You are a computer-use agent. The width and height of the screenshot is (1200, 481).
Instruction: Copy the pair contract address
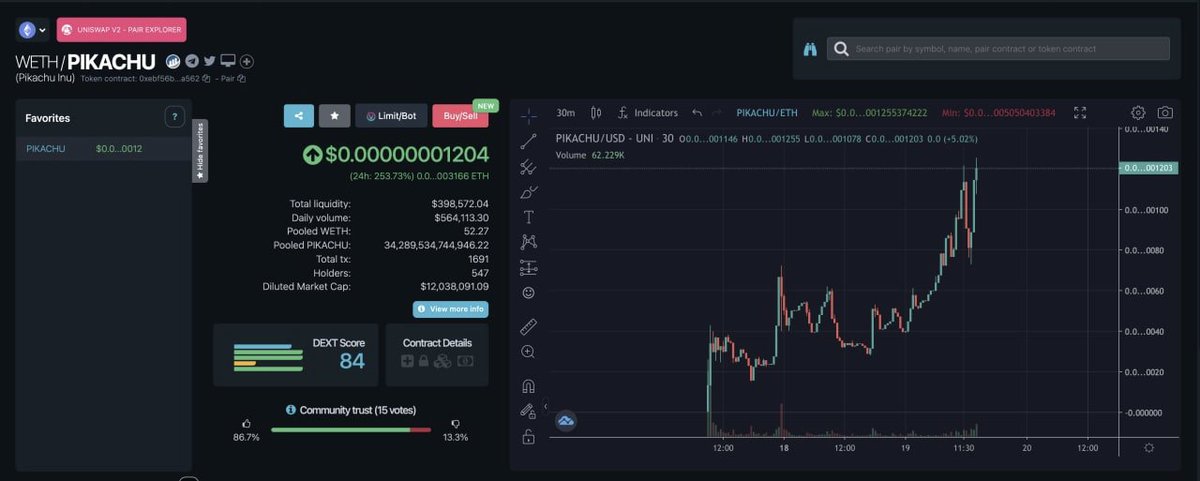(241, 78)
